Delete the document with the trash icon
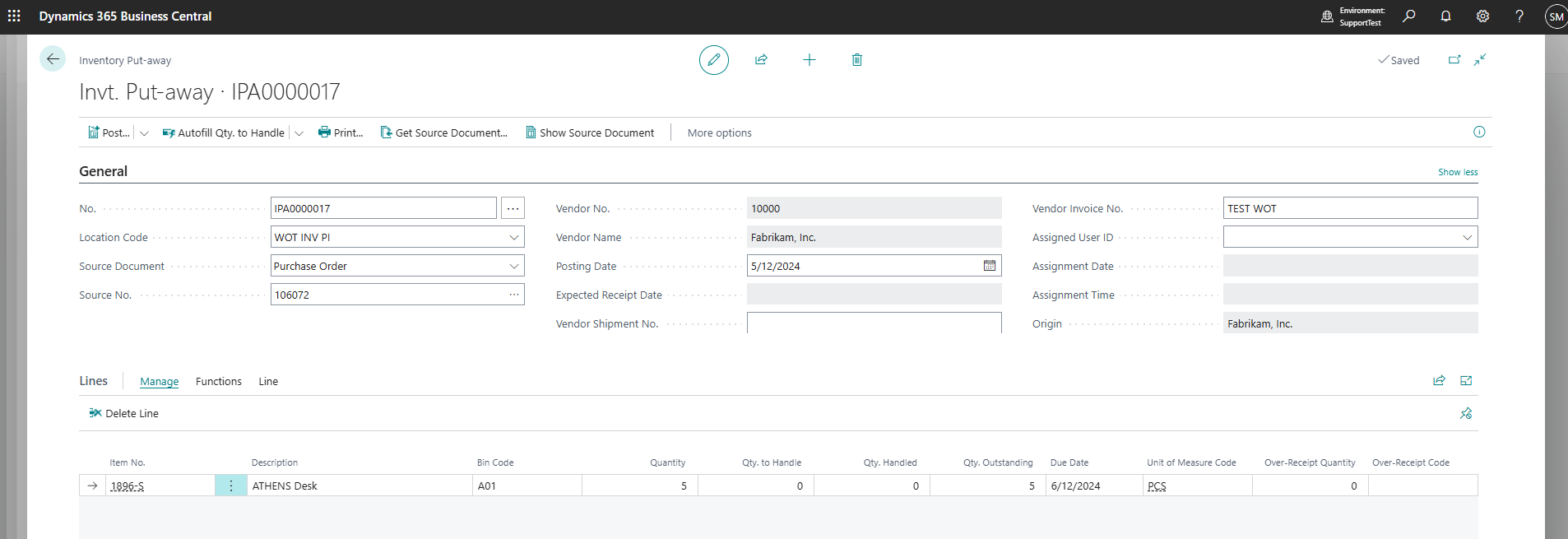The height and width of the screenshot is (539, 1568). (857, 59)
